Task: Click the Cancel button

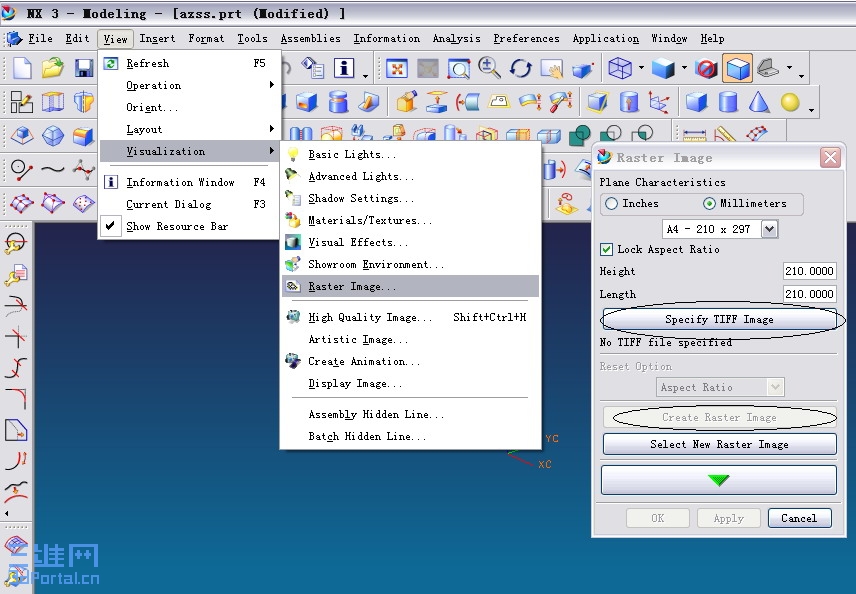Action: (799, 518)
